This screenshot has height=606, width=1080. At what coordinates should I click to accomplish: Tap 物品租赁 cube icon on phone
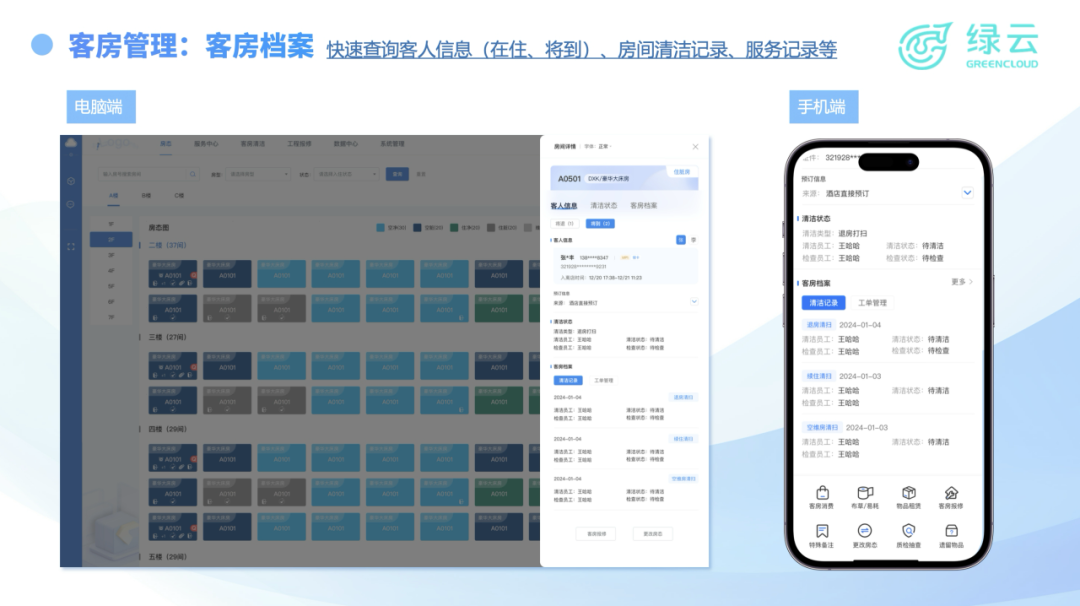[x=908, y=493]
